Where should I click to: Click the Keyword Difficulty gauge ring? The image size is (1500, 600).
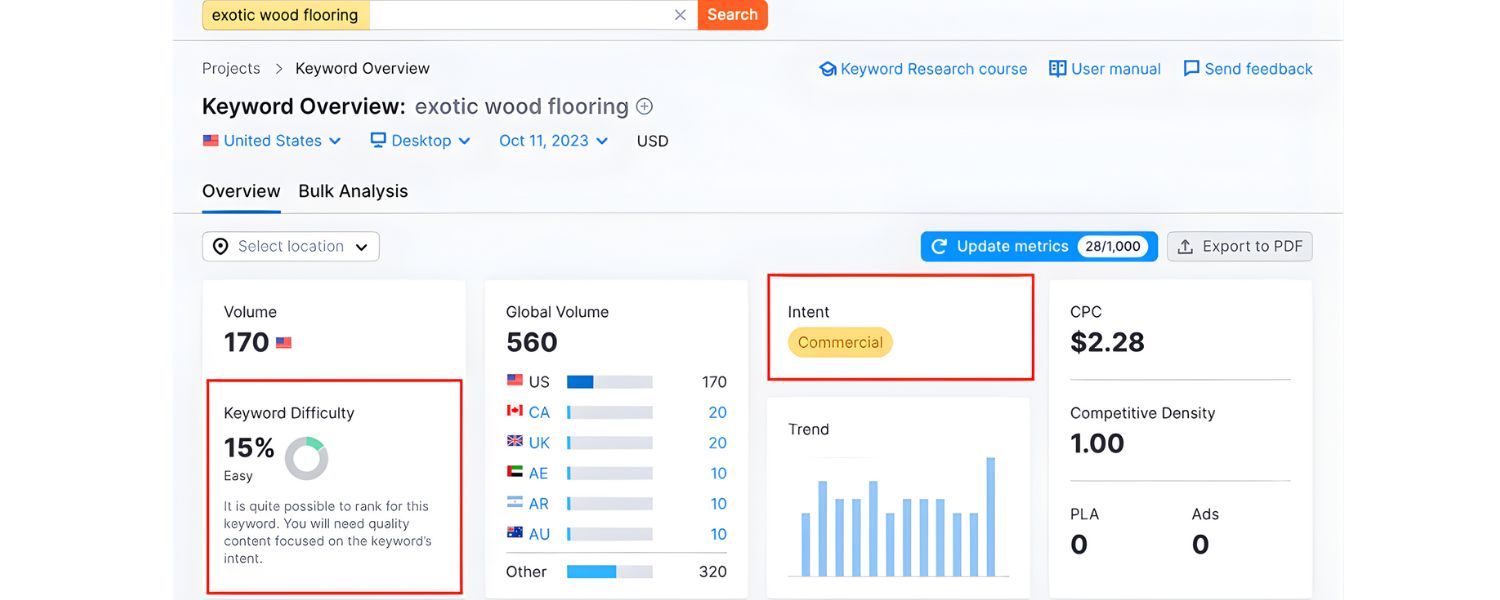pyautogui.click(x=305, y=458)
